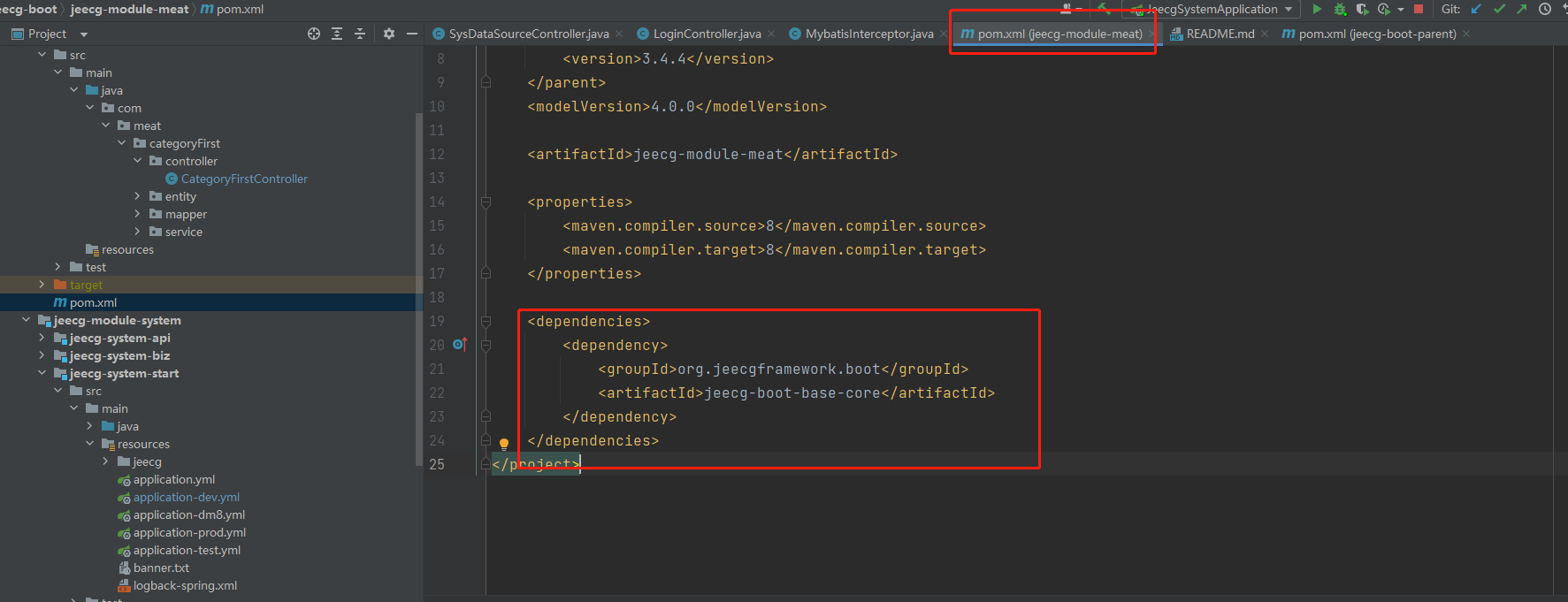Place cursor on artifactId jeecg-boot-base-core line
The image size is (1568, 602).
tap(796, 392)
